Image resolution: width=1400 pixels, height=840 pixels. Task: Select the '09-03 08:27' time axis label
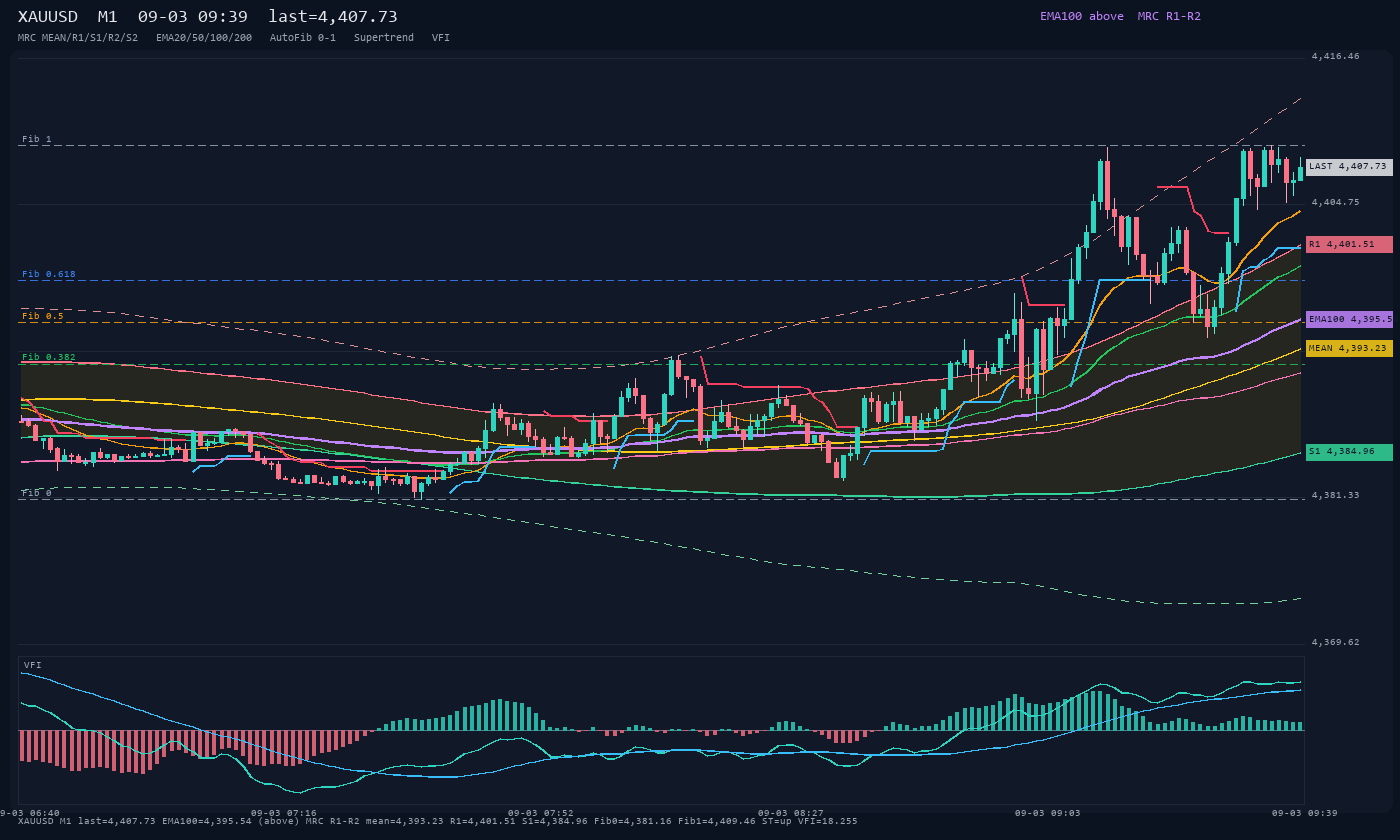point(791,813)
